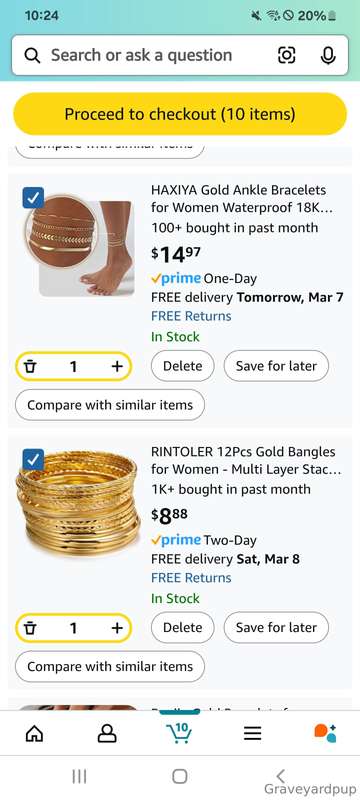Open the cart icon in bottom navigation

tap(179, 733)
